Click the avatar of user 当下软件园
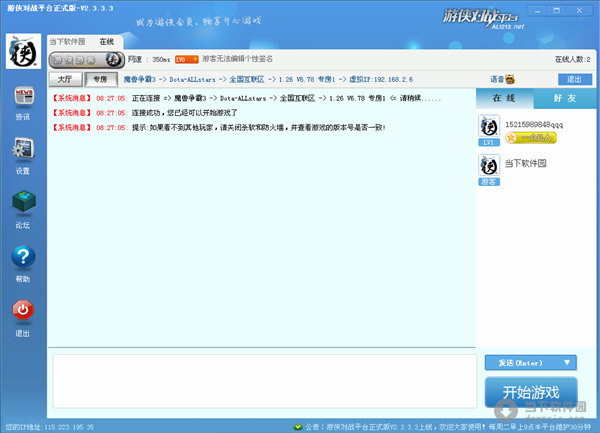This screenshot has height=433, width=600. pyautogui.click(x=489, y=165)
